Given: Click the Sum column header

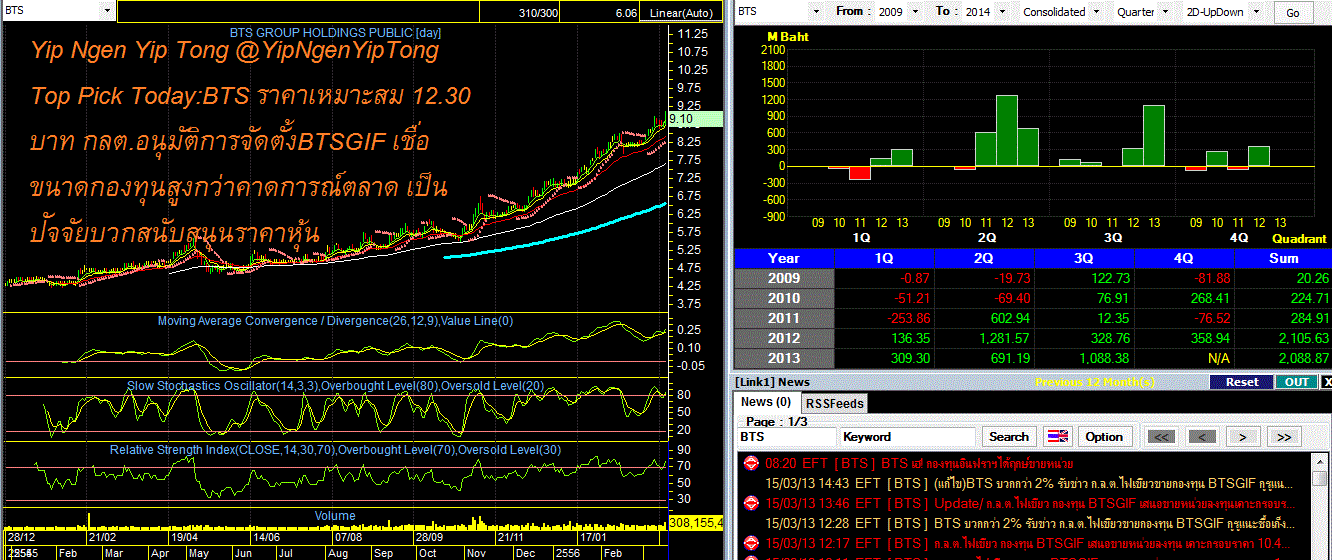Looking at the screenshot, I should click(x=1283, y=258).
